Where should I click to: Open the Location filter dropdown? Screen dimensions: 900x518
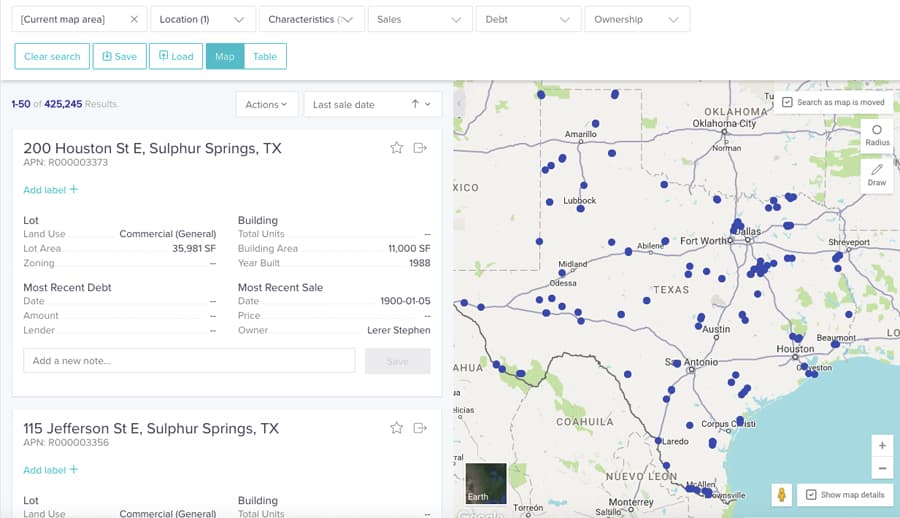click(x=202, y=19)
